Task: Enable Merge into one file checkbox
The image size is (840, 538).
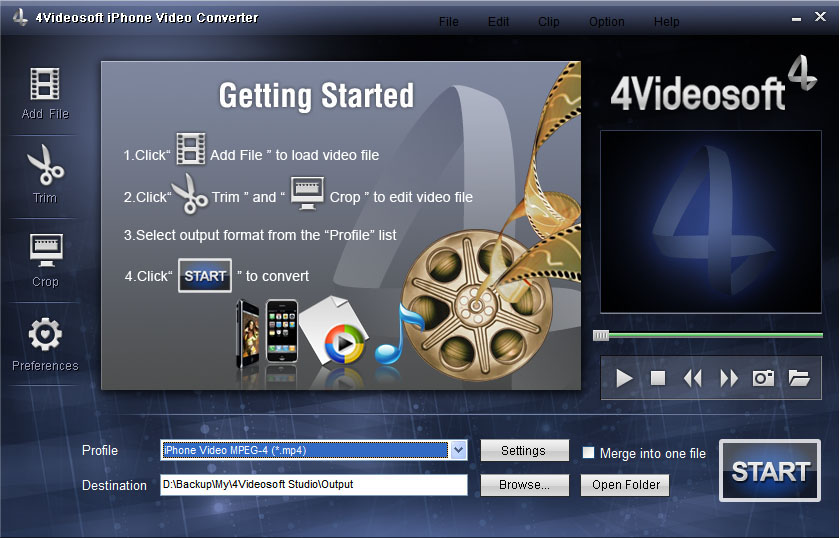Action: coord(588,453)
